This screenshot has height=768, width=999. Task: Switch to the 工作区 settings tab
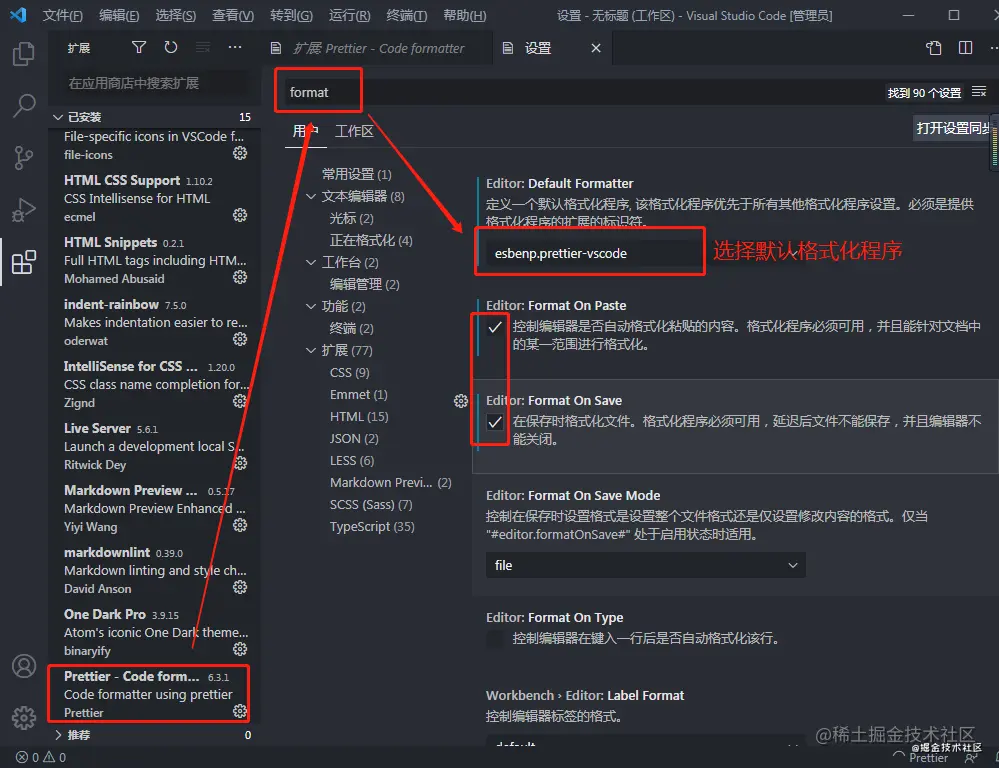(x=354, y=131)
